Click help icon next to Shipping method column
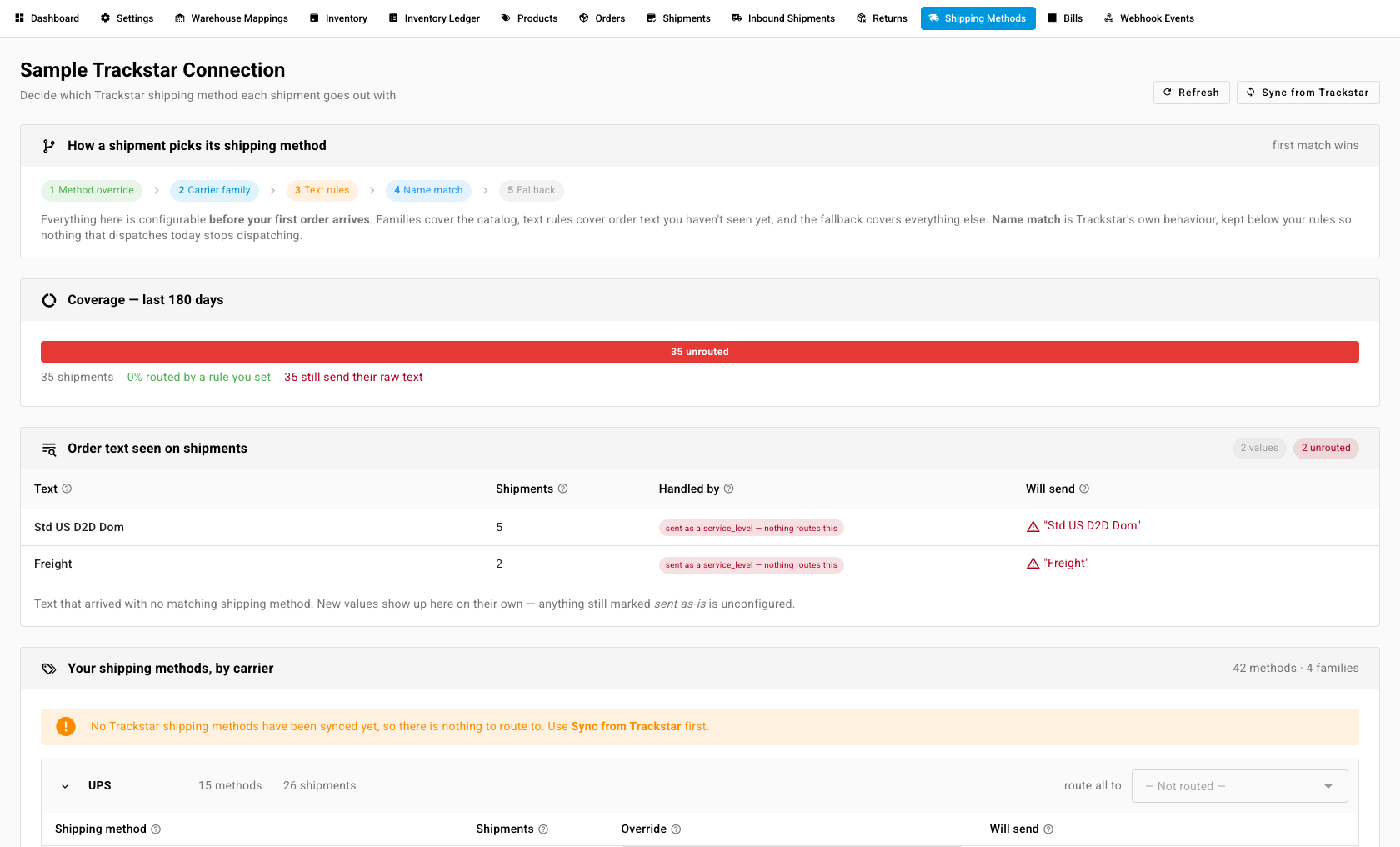This screenshot has width=1400, height=847. coord(156,829)
